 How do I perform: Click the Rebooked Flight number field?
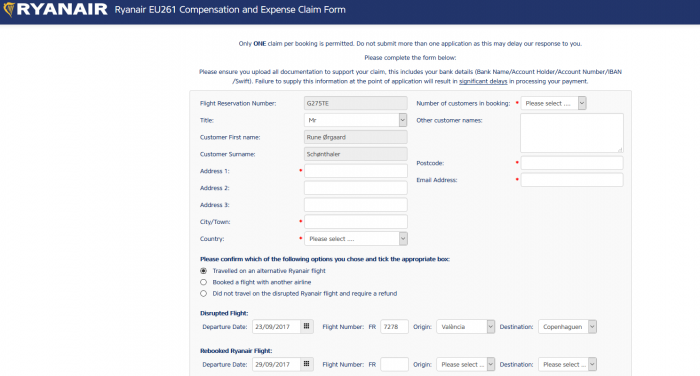coord(394,364)
